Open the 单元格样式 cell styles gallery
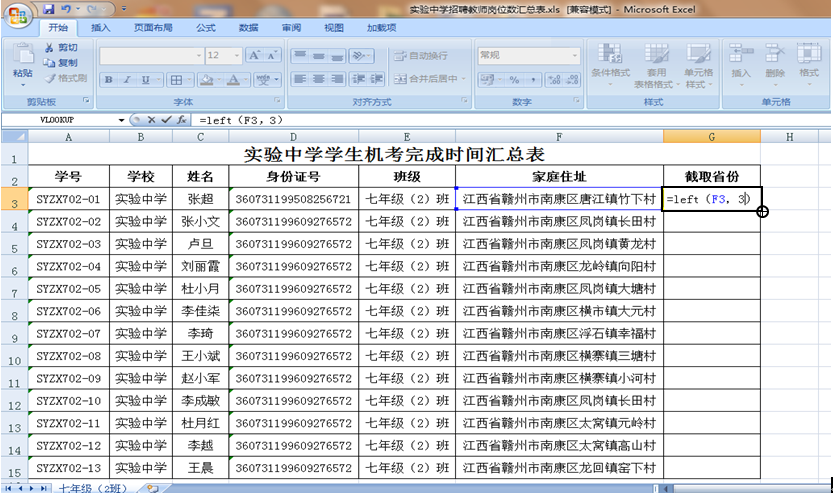The width and height of the screenshot is (833, 496). 699,66
